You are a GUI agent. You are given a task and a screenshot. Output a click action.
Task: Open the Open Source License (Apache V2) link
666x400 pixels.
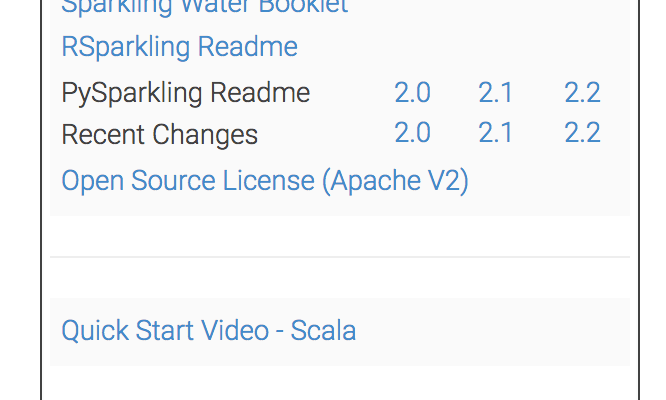coord(265,181)
